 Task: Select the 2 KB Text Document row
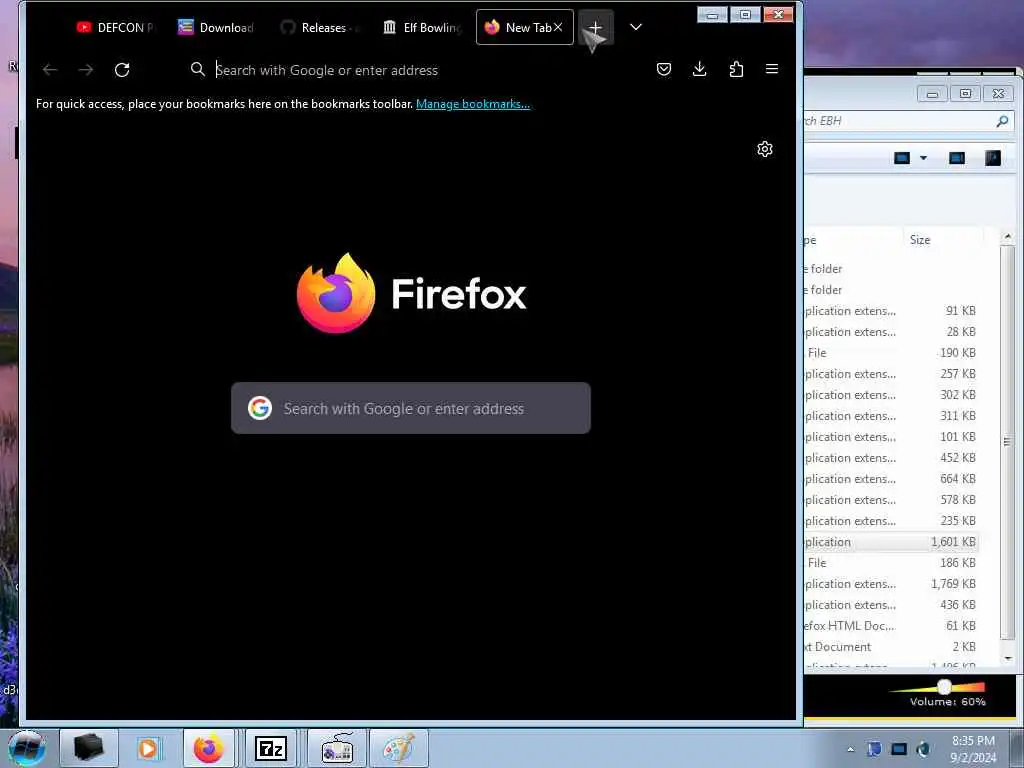coord(891,647)
